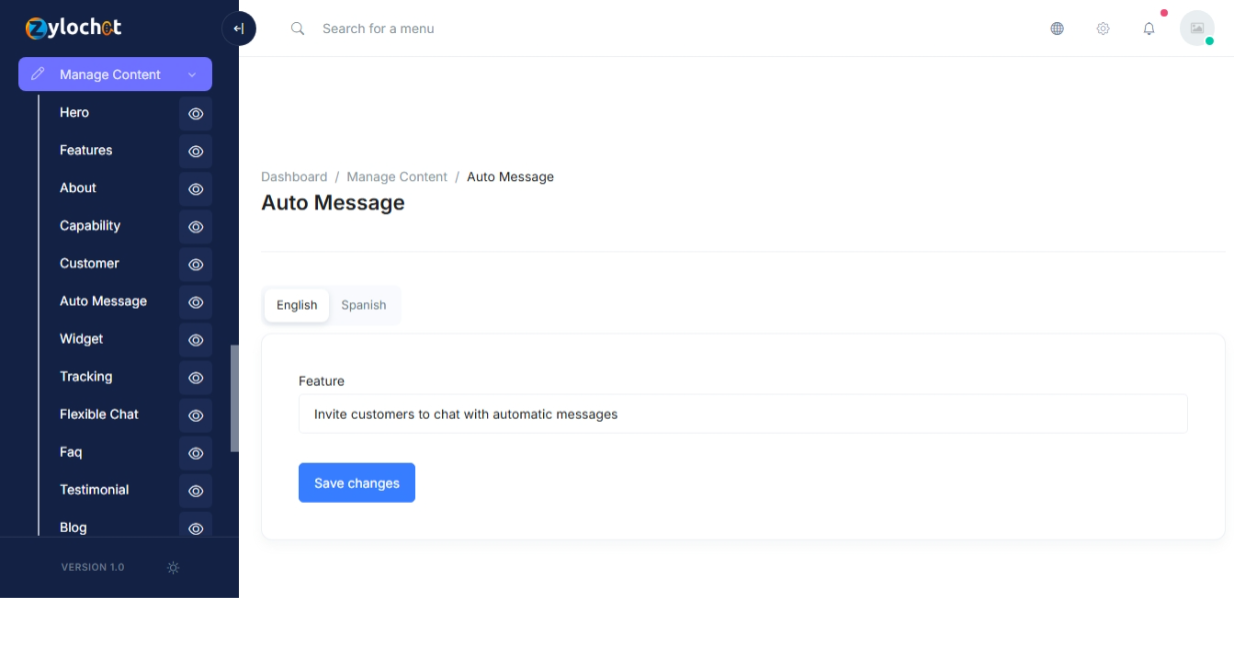Toggle visibility eye for Capability
Viewport: 1234px width, 645px height.
196,227
